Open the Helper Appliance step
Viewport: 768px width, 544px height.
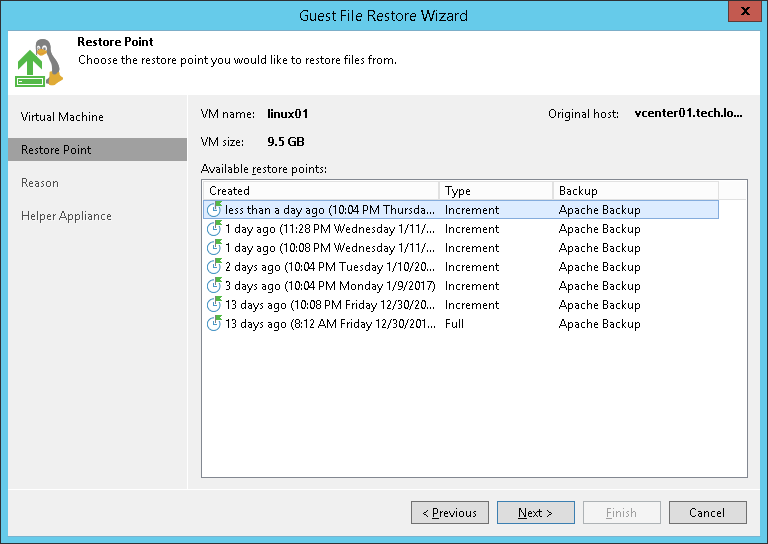[x=66, y=216]
